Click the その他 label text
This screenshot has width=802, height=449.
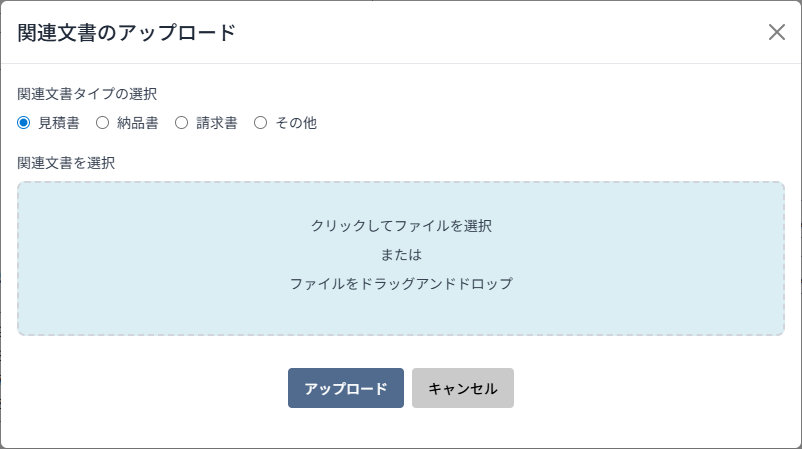pos(296,123)
